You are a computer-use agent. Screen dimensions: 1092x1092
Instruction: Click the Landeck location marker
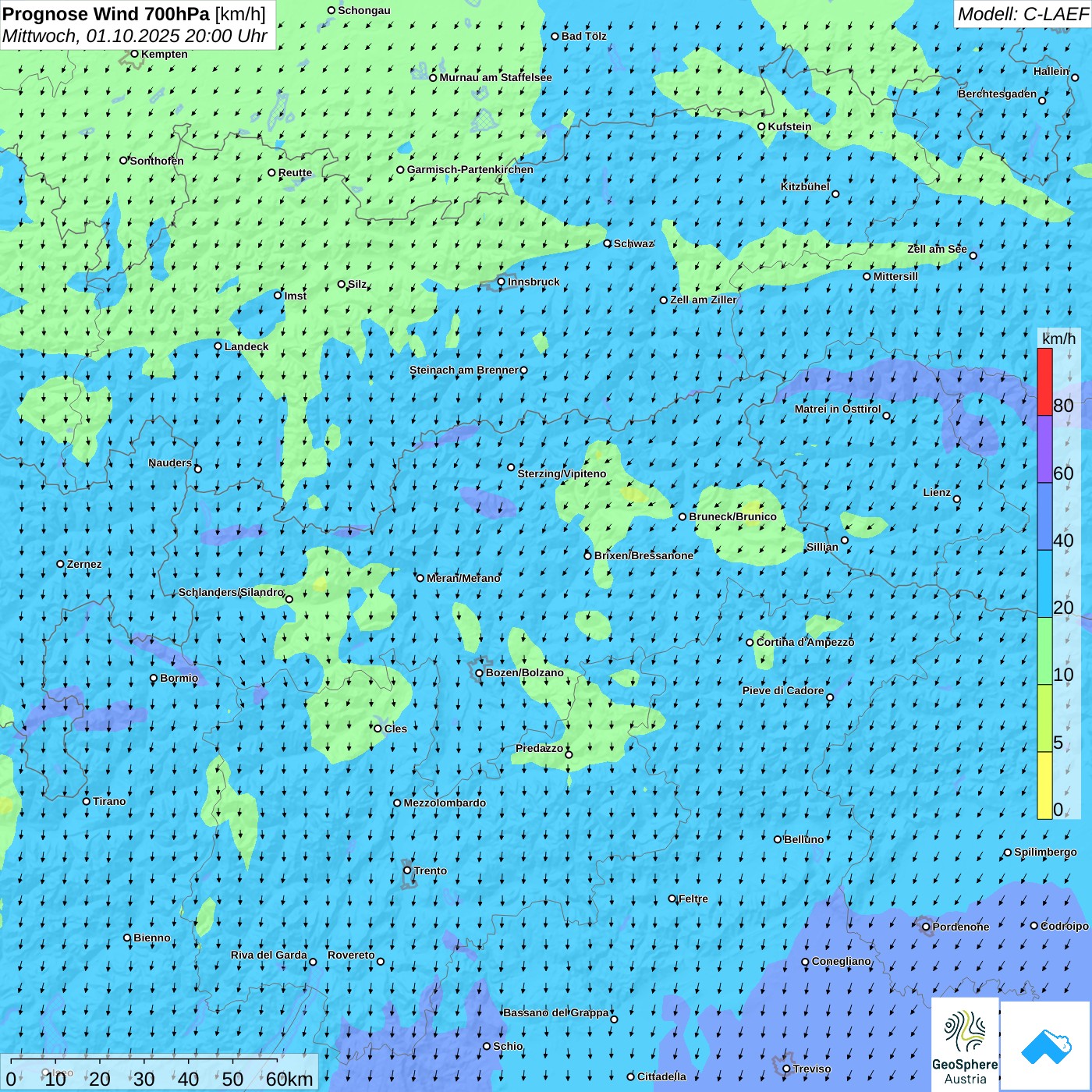[x=218, y=346]
